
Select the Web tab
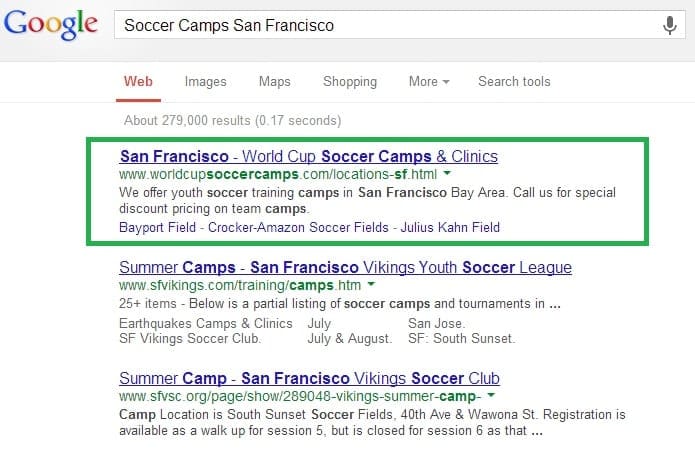(138, 82)
